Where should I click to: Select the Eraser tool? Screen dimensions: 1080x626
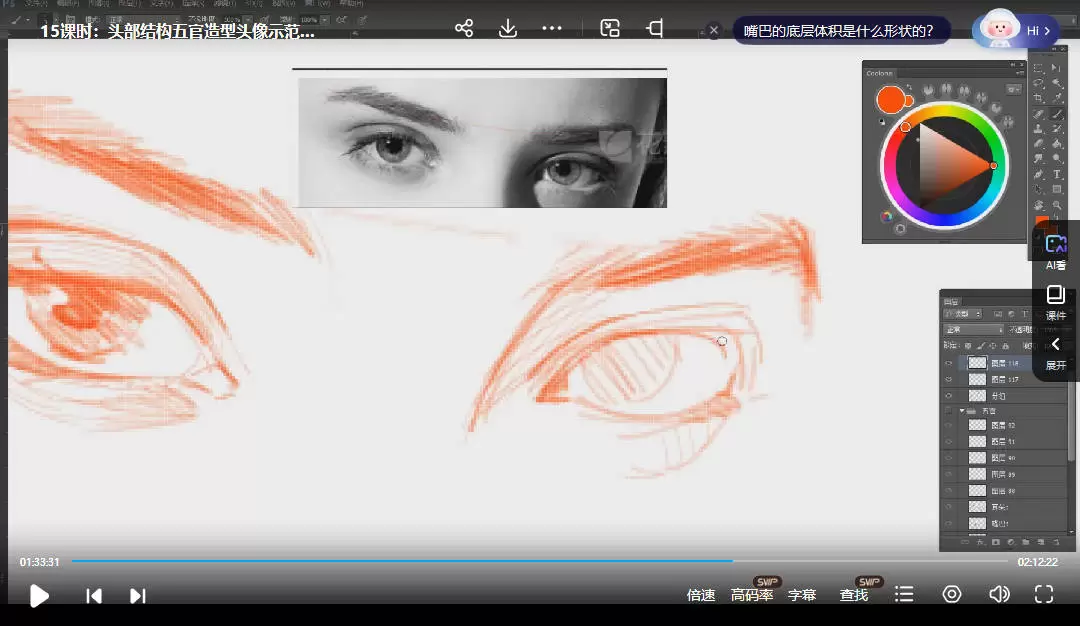click(x=1038, y=145)
